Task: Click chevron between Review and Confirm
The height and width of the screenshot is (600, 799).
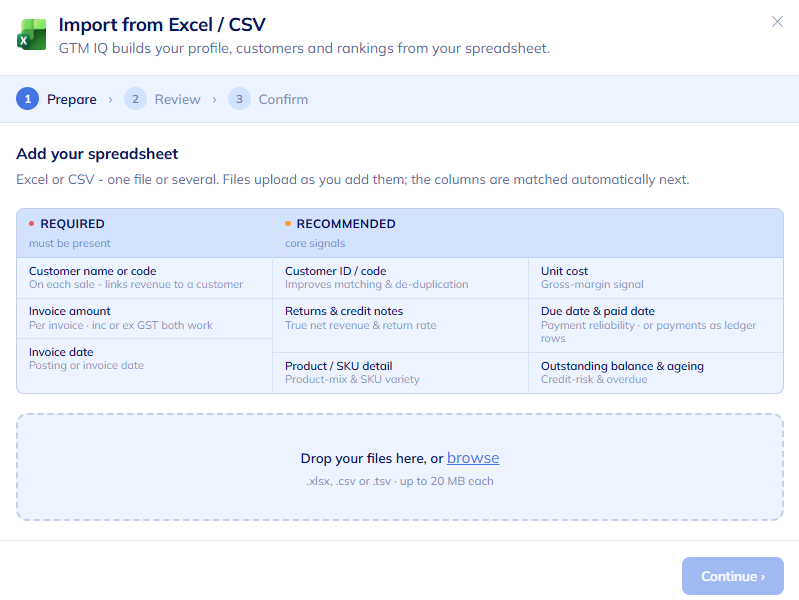Action: coord(214,99)
